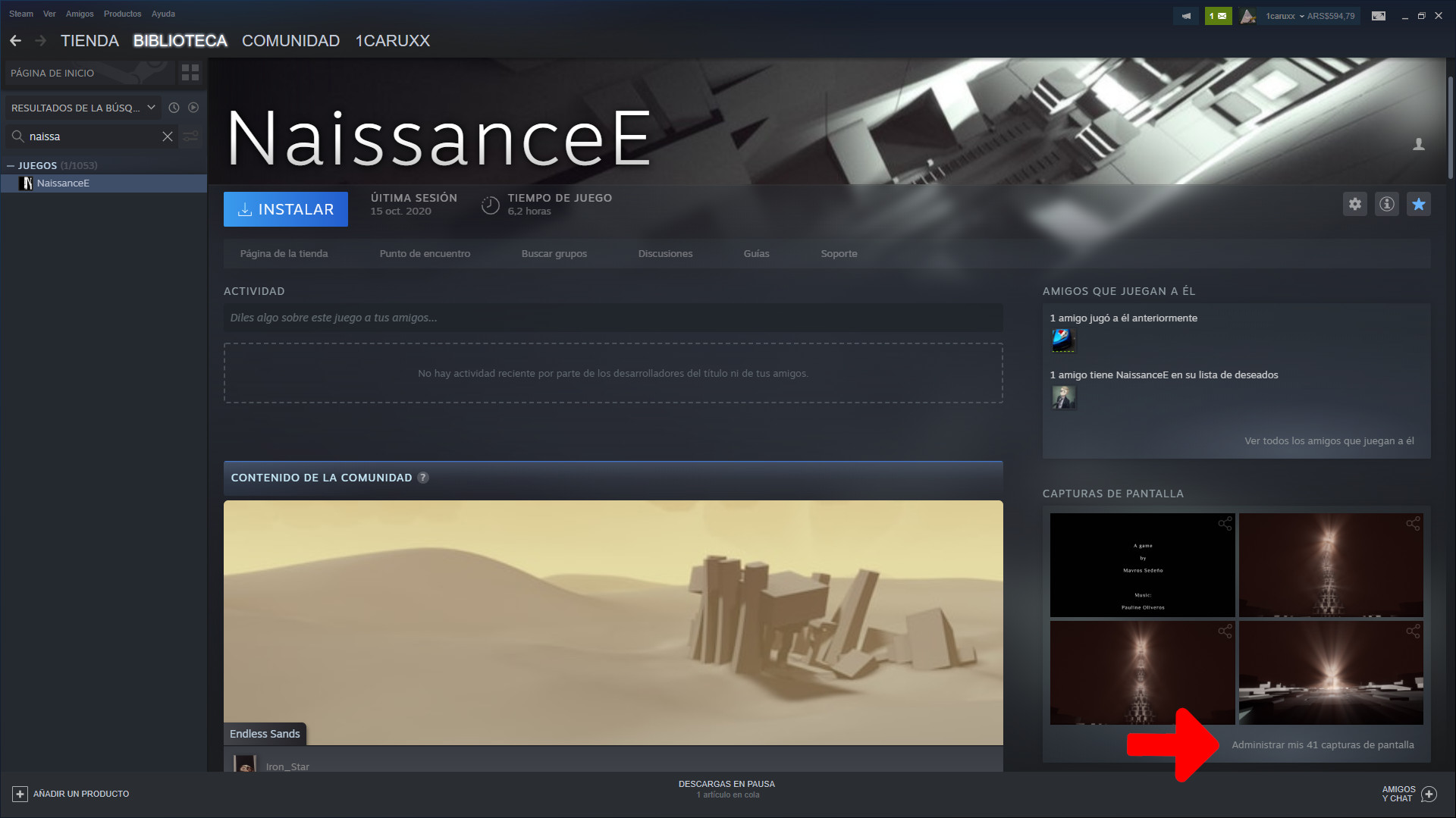Click the help question mark beside Contenido de la comunidad
This screenshot has width=1456, height=818.
point(423,478)
